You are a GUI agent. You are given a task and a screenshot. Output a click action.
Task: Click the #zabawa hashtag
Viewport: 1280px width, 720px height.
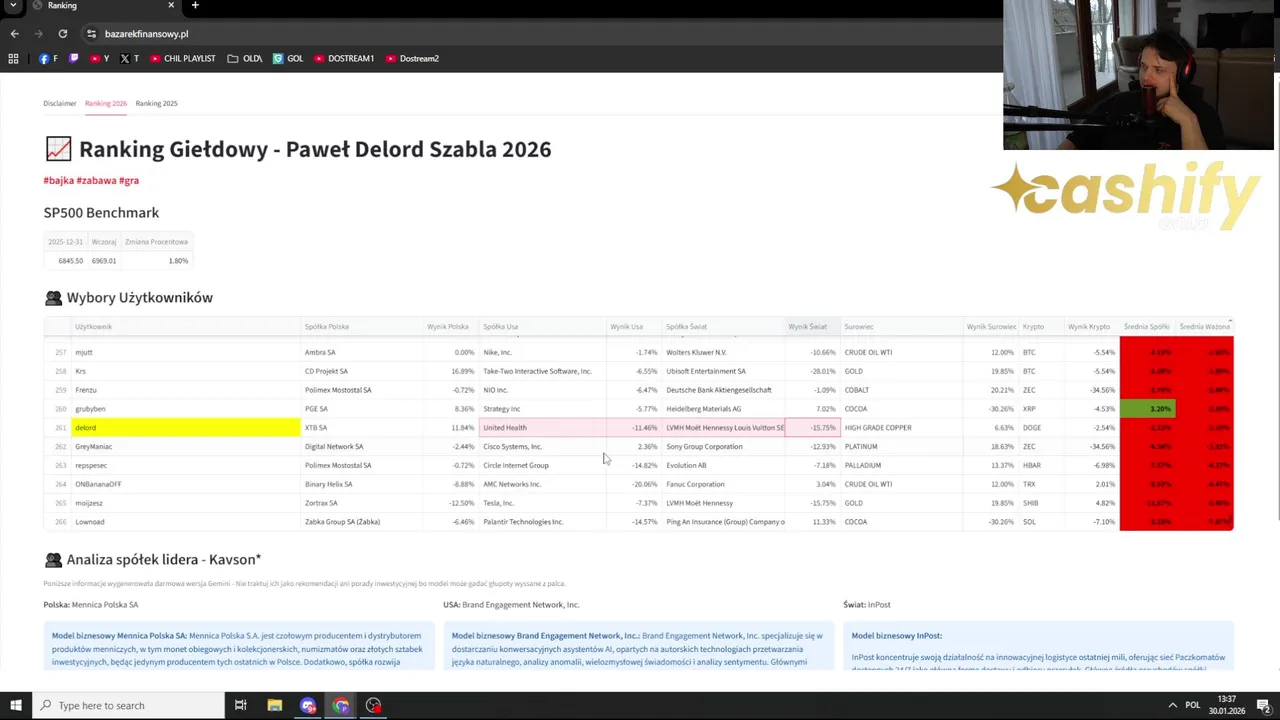pos(96,180)
